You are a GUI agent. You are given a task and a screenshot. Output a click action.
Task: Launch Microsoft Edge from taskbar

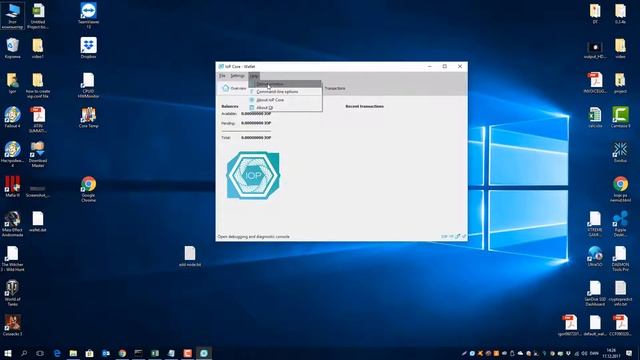57,353
